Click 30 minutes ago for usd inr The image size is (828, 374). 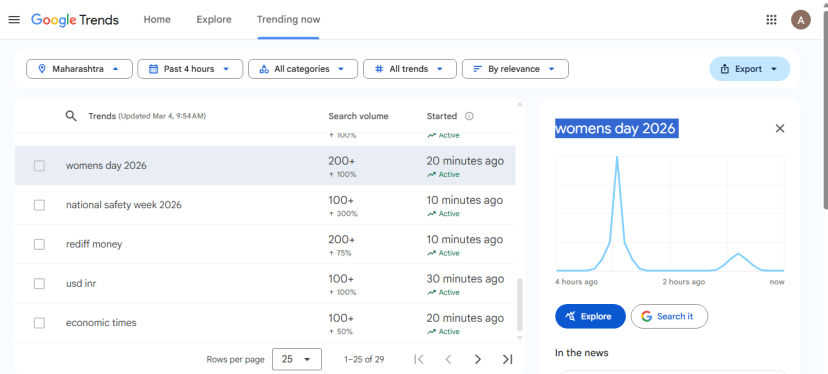[x=465, y=278]
